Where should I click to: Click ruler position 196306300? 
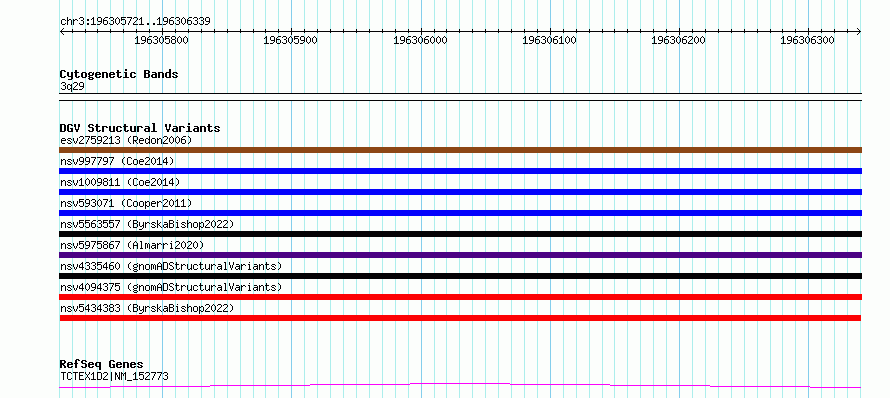[808, 40]
